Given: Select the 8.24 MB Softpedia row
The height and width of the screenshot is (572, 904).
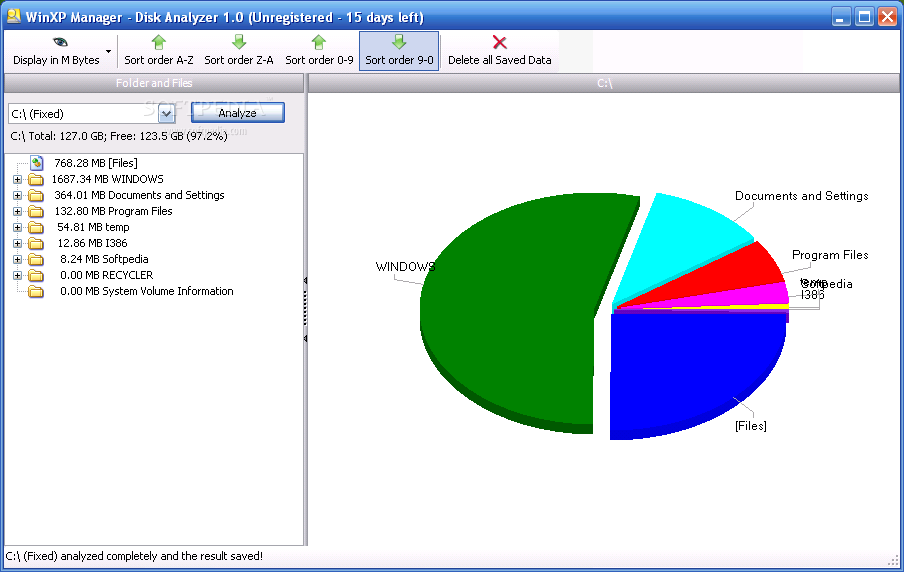Looking at the screenshot, I should click(x=104, y=259).
